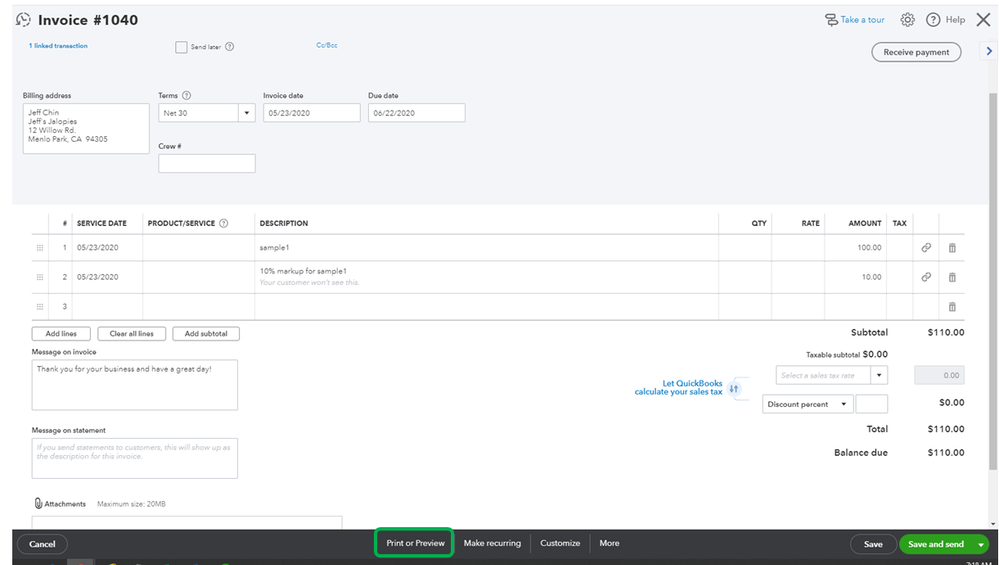Viewport: 999px width, 565px height.
Task: Click the Product/Service help icon
Action: [224, 224]
